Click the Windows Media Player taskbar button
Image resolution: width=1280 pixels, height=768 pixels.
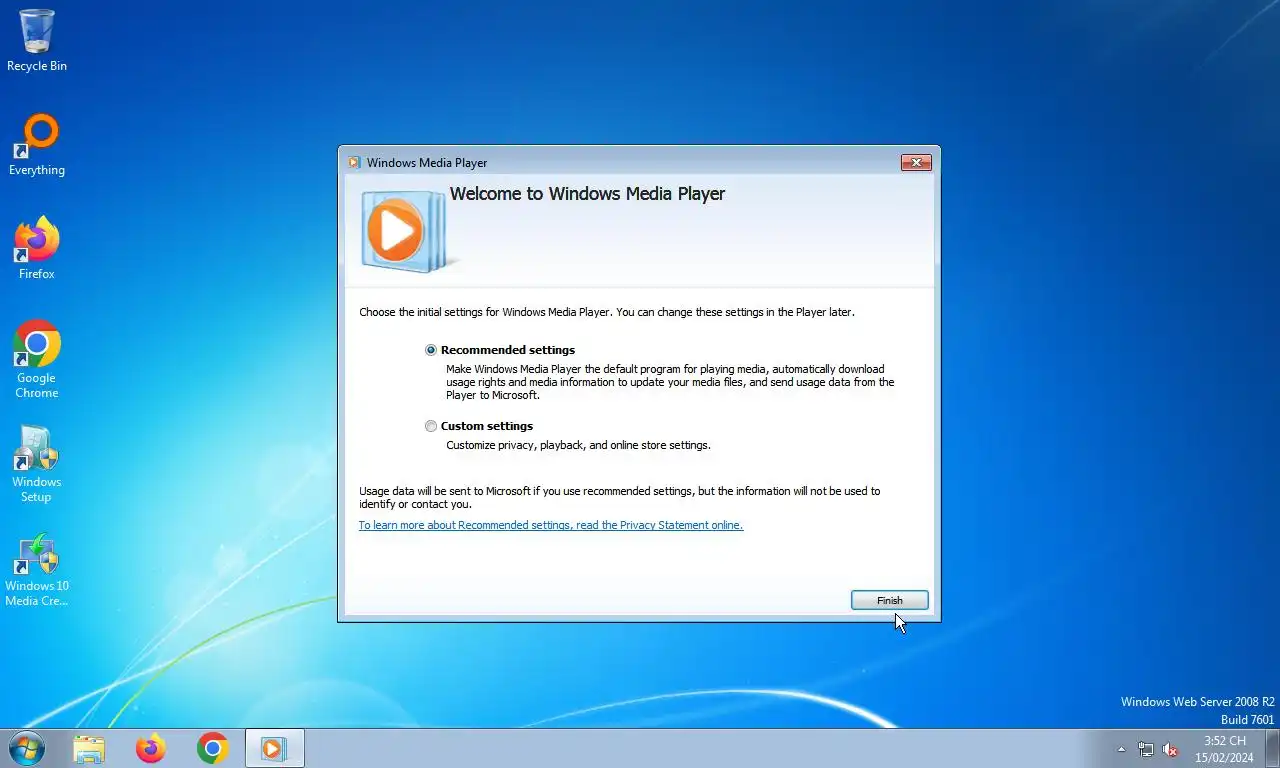click(275, 748)
